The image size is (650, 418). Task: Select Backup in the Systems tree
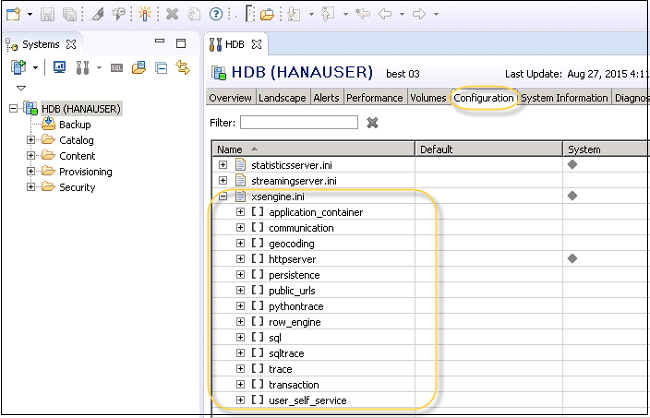75,124
